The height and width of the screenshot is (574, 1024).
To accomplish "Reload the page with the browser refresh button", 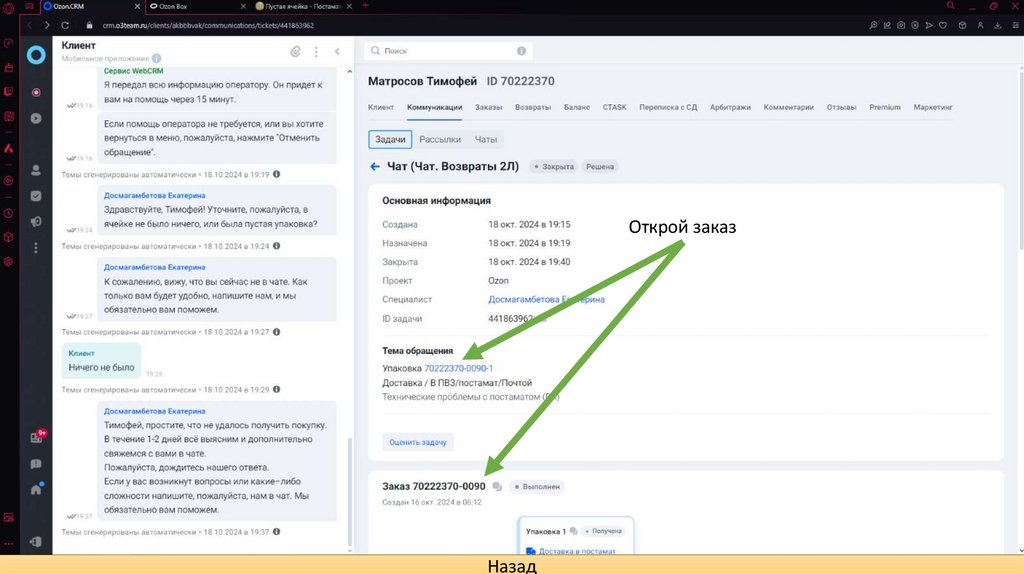I will point(65,25).
